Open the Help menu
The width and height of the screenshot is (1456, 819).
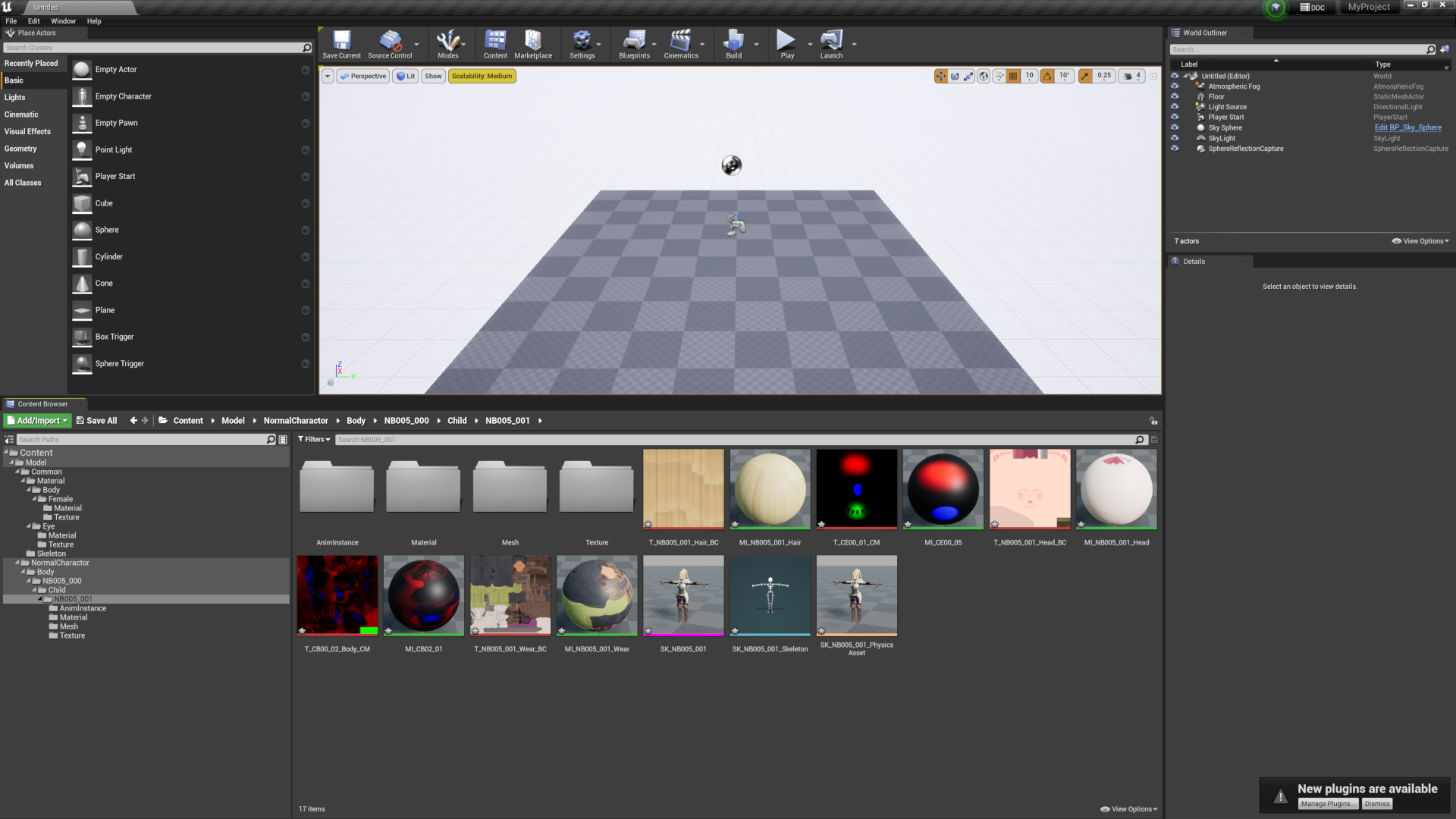point(94,21)
